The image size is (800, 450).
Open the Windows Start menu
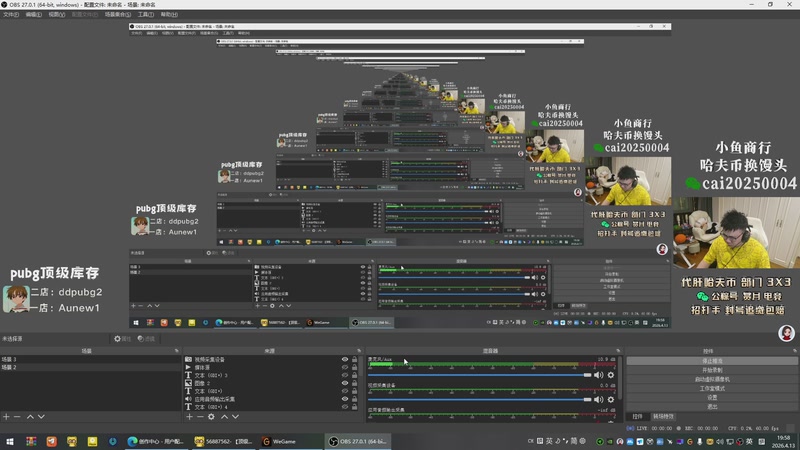[10, 441]
